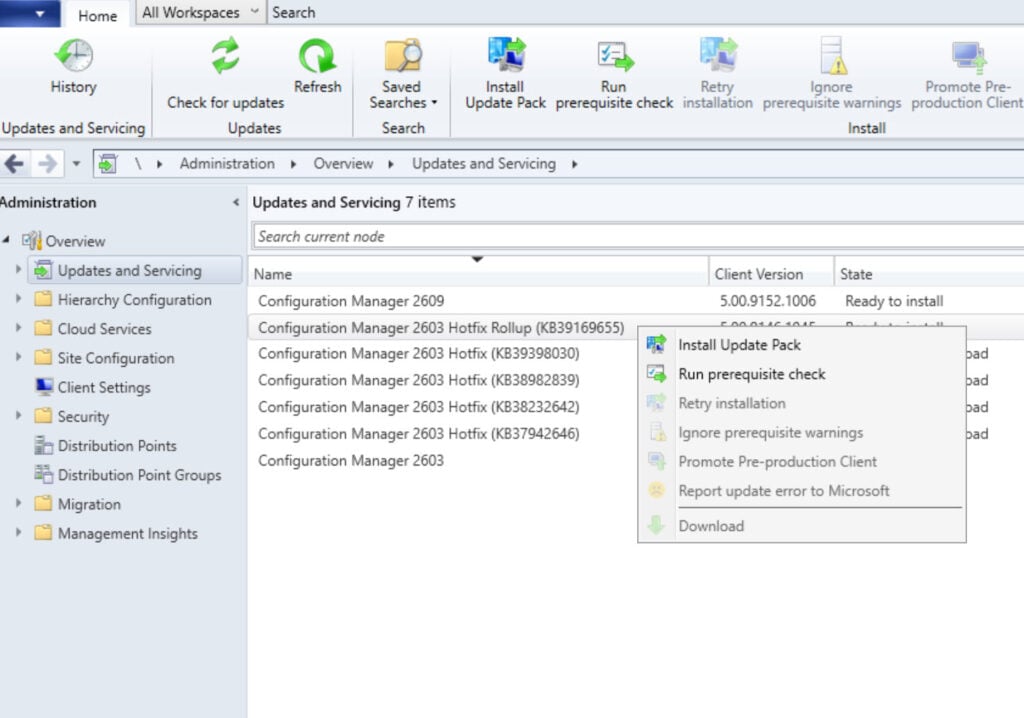Click the back navigation arrow
The height and width of the screenshot is (718, 1024).
pyautogui.click(x=14, y=163)
